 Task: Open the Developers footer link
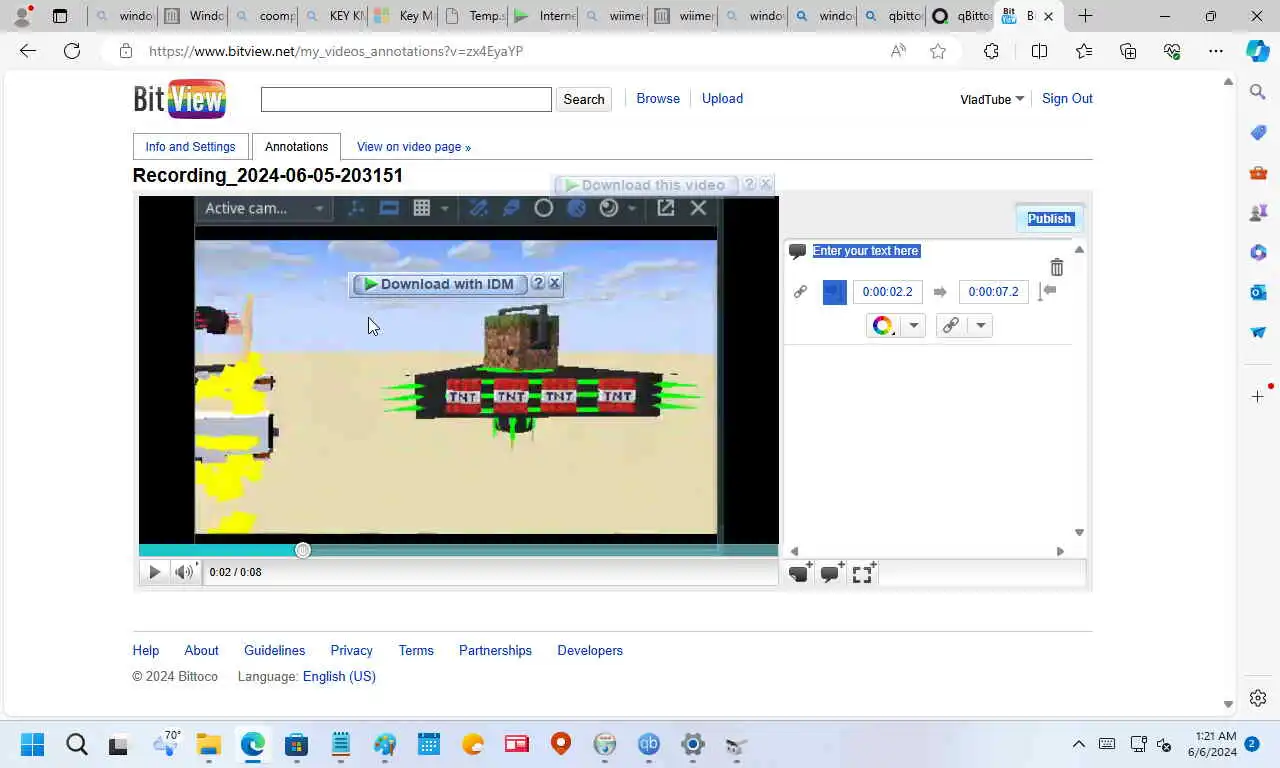(590, 650)
